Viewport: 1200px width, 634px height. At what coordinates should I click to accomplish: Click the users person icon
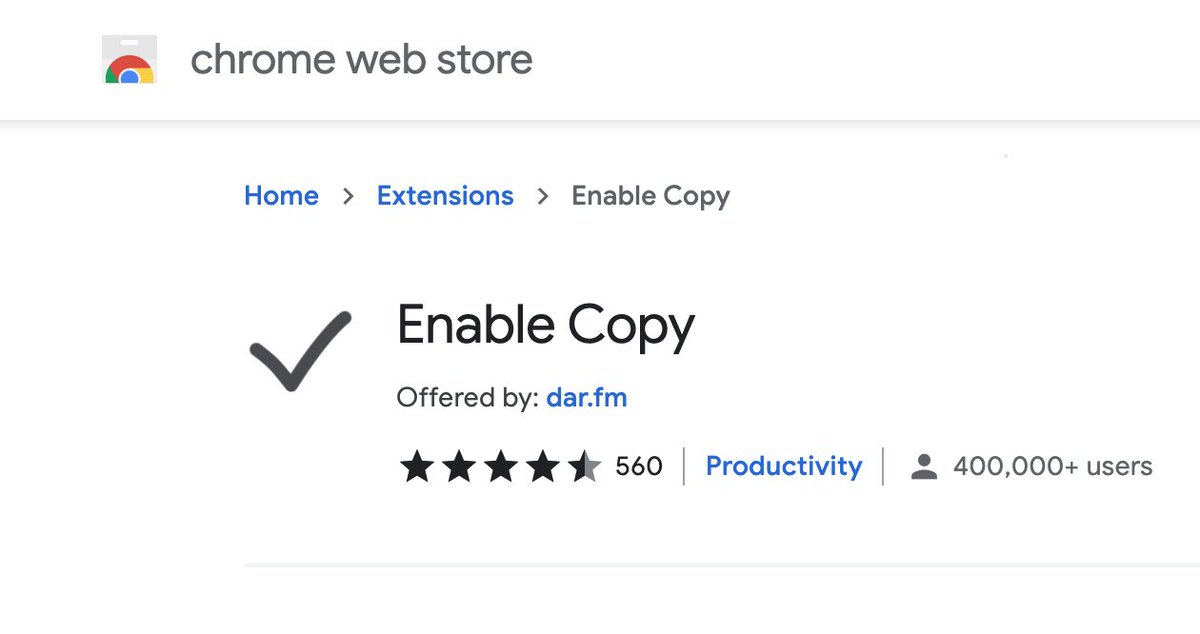924,467
